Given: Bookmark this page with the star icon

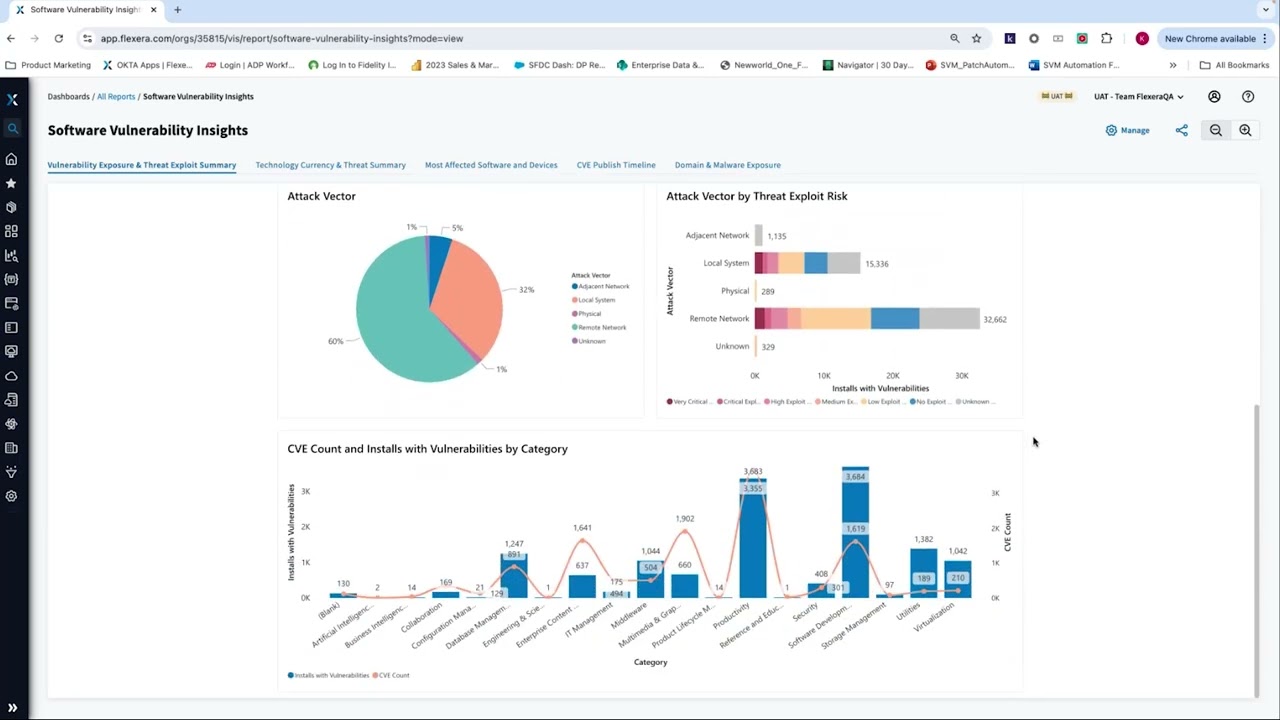Looking at the screenshot, I should coord(976,38).
